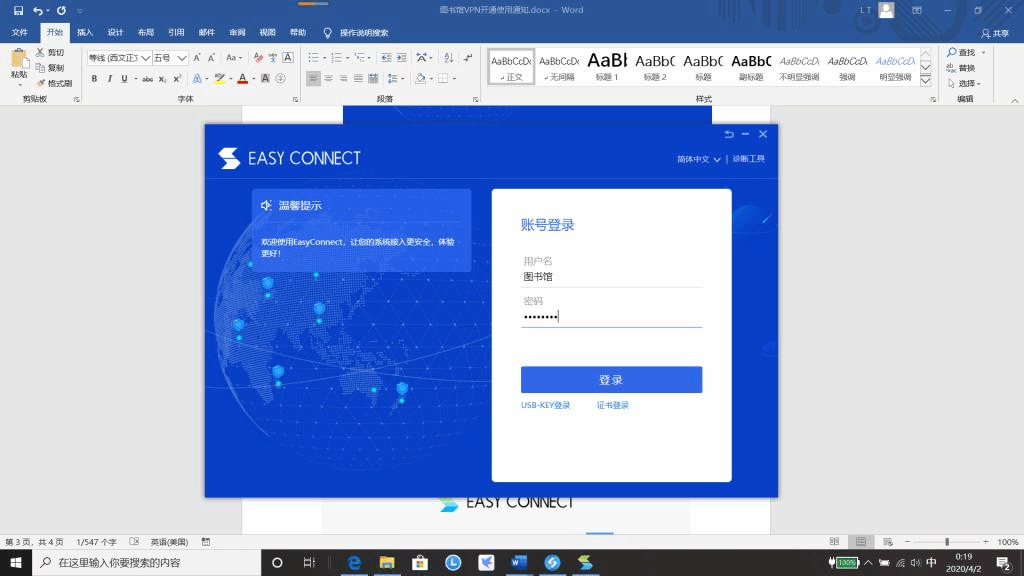Click the Undo arrow in Word title bar
The width and height of the screenshot is (1024, 576).
[38, 10]
